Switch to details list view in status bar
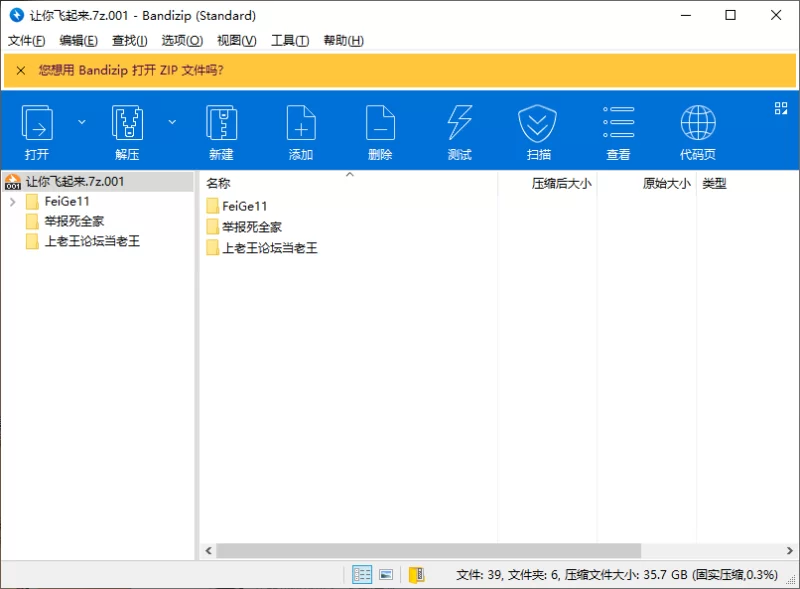 [x=362, y=574]
